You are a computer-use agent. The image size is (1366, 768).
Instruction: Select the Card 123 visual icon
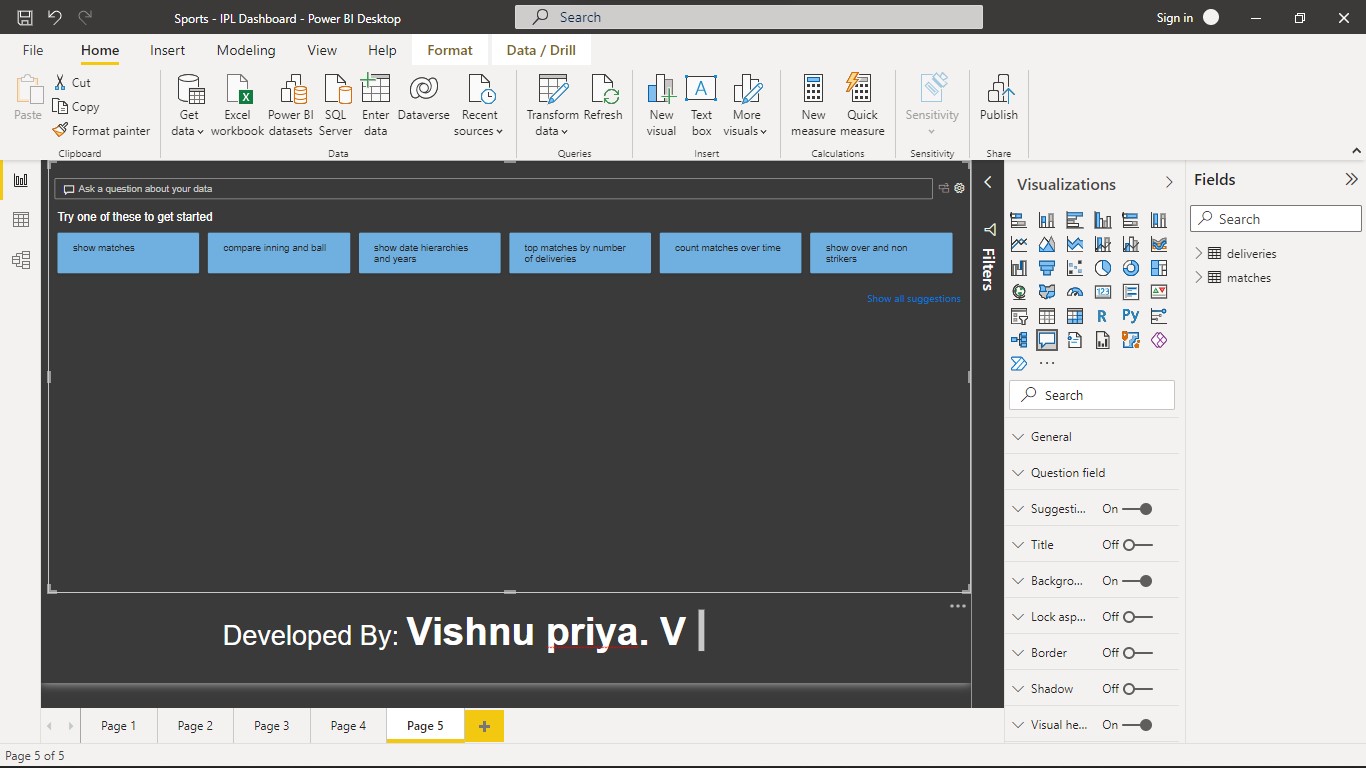point(1103,292)
